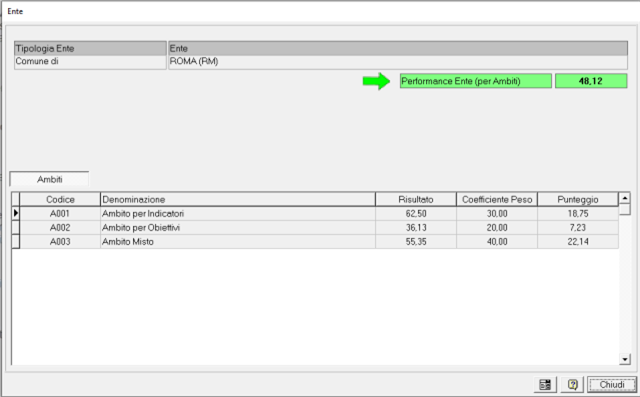Click the table scroll-down arrow
Screen dimensions: 640x397
click(x=624, y=359)
